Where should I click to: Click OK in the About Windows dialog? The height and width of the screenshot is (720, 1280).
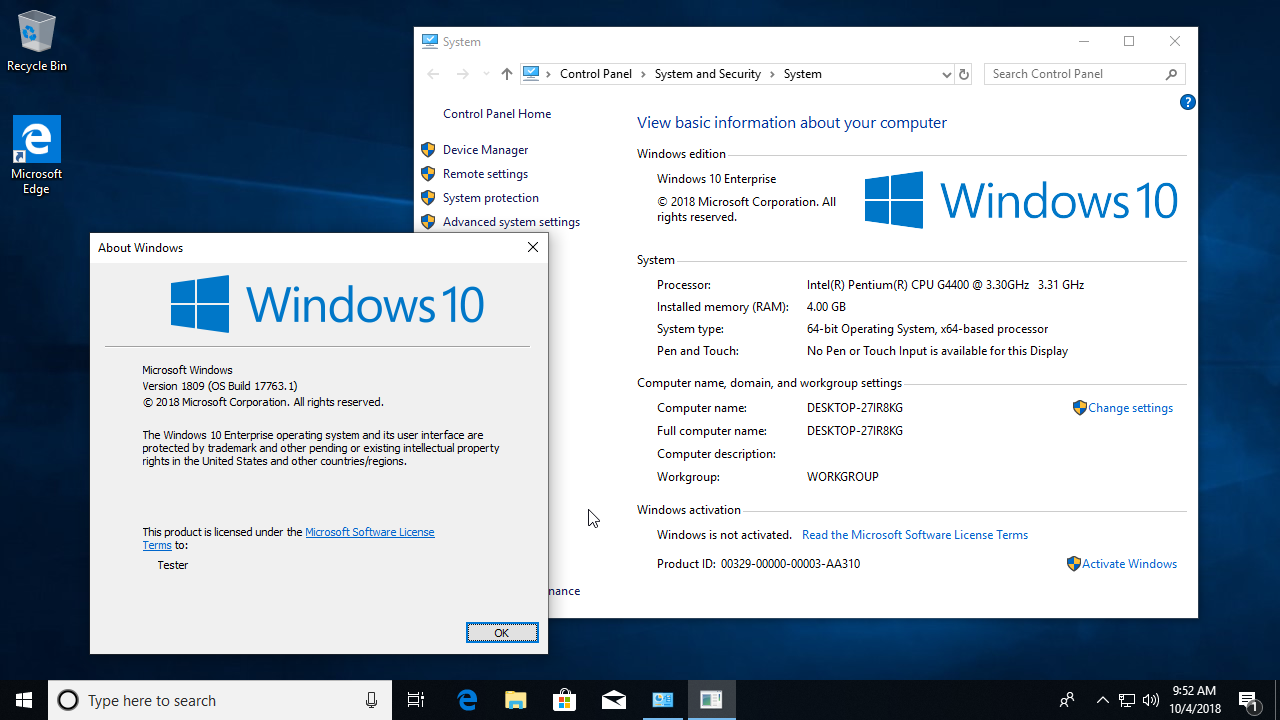(x=502, y=632)
